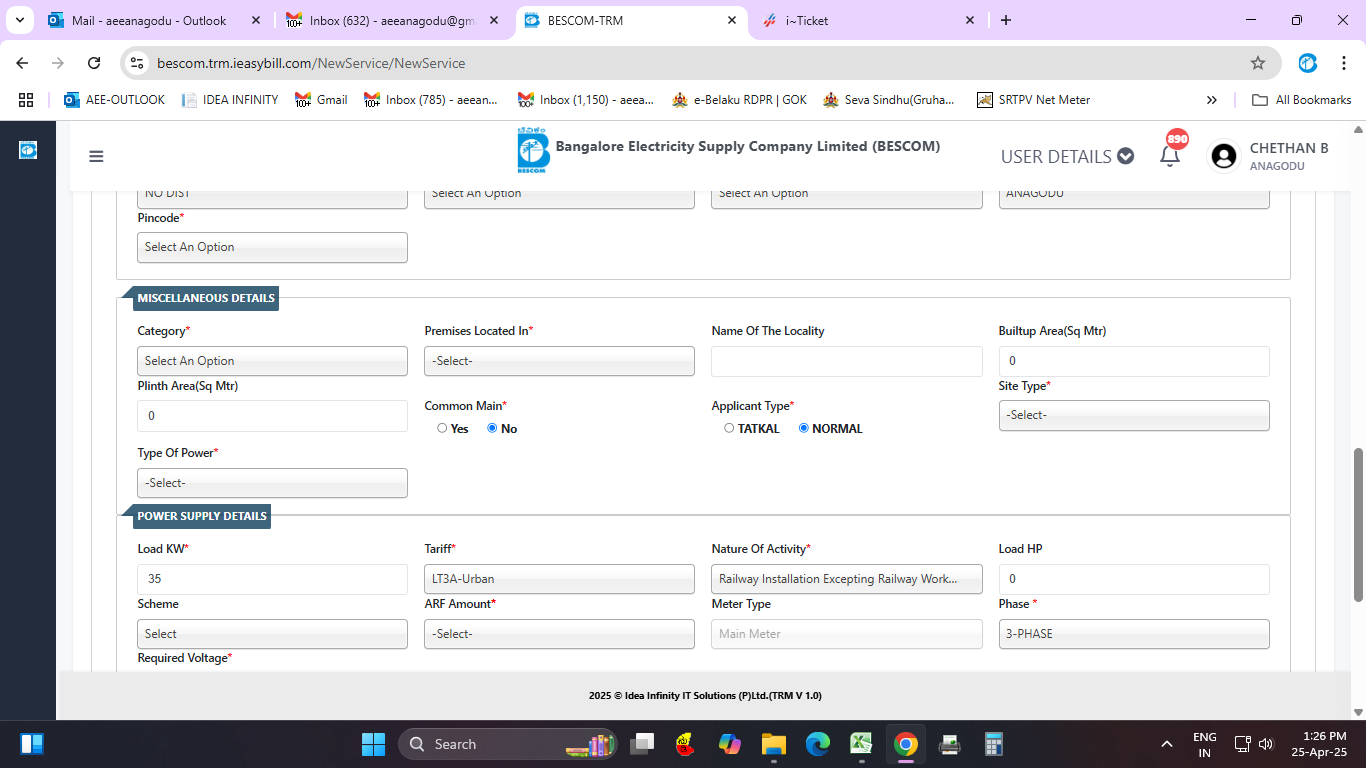Go back in browser history
Image resolution: width=1366 pixels, height=768 pixels.
tap(22, 63)
